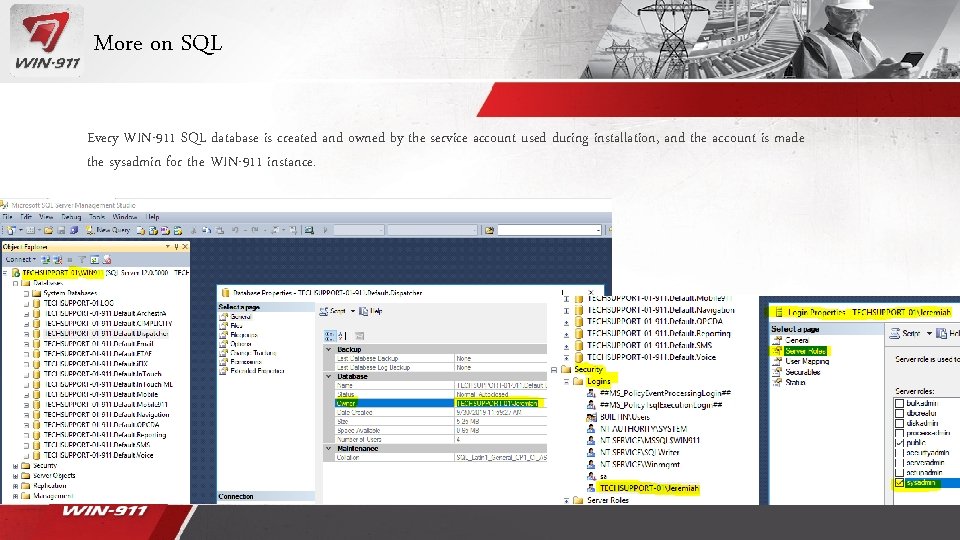Click Object Explorer's Connect Object Explorer icon
The height and width of the screenshot is (540, 960).
[x=45, y=260]
